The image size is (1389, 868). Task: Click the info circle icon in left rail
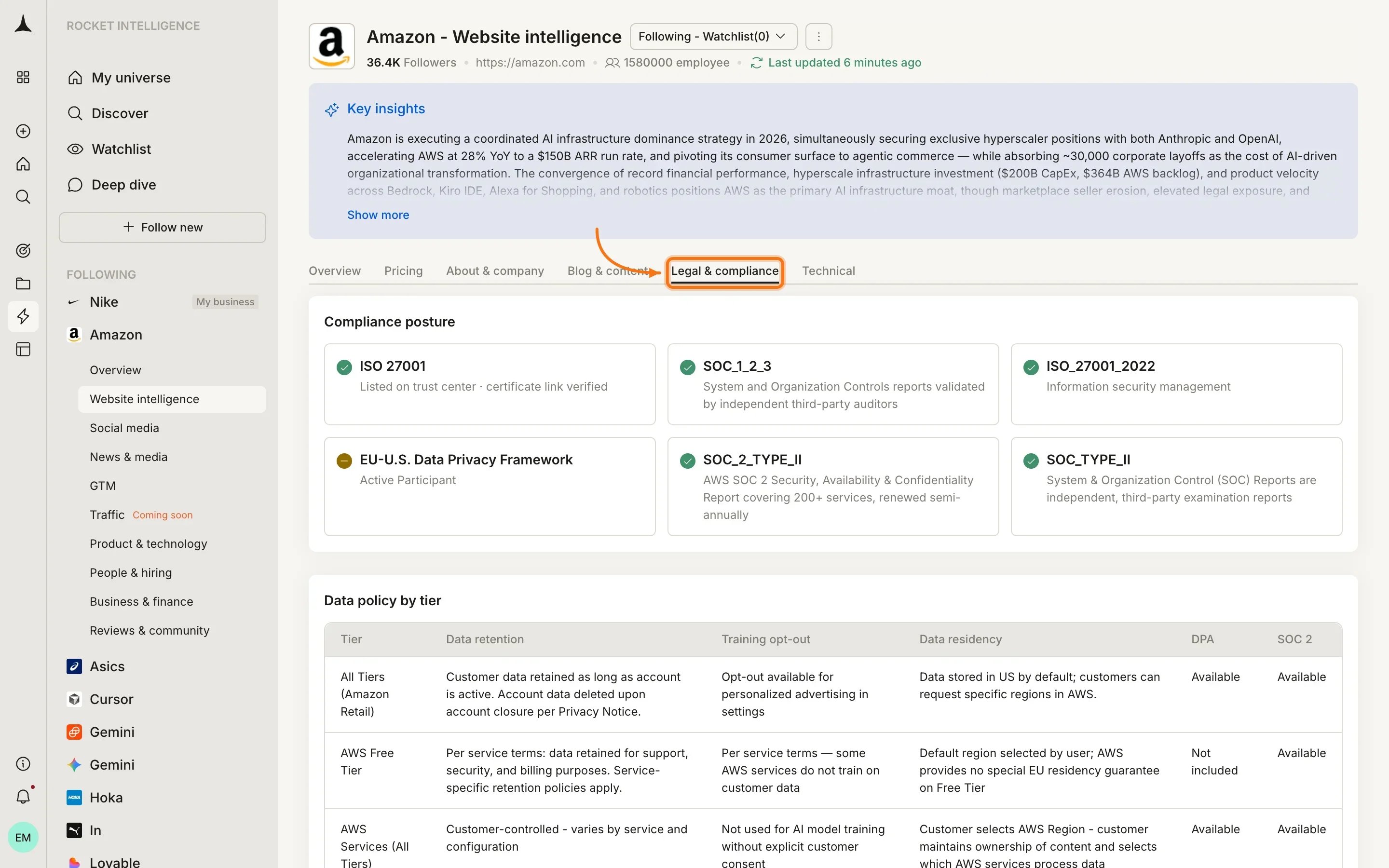(23, 763)
